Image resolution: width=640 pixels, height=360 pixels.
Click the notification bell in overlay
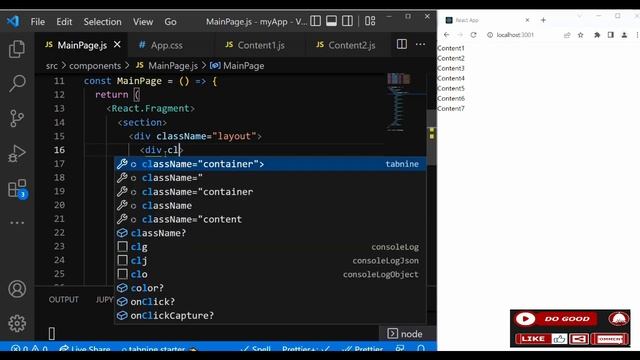click(x=619, y=318)
